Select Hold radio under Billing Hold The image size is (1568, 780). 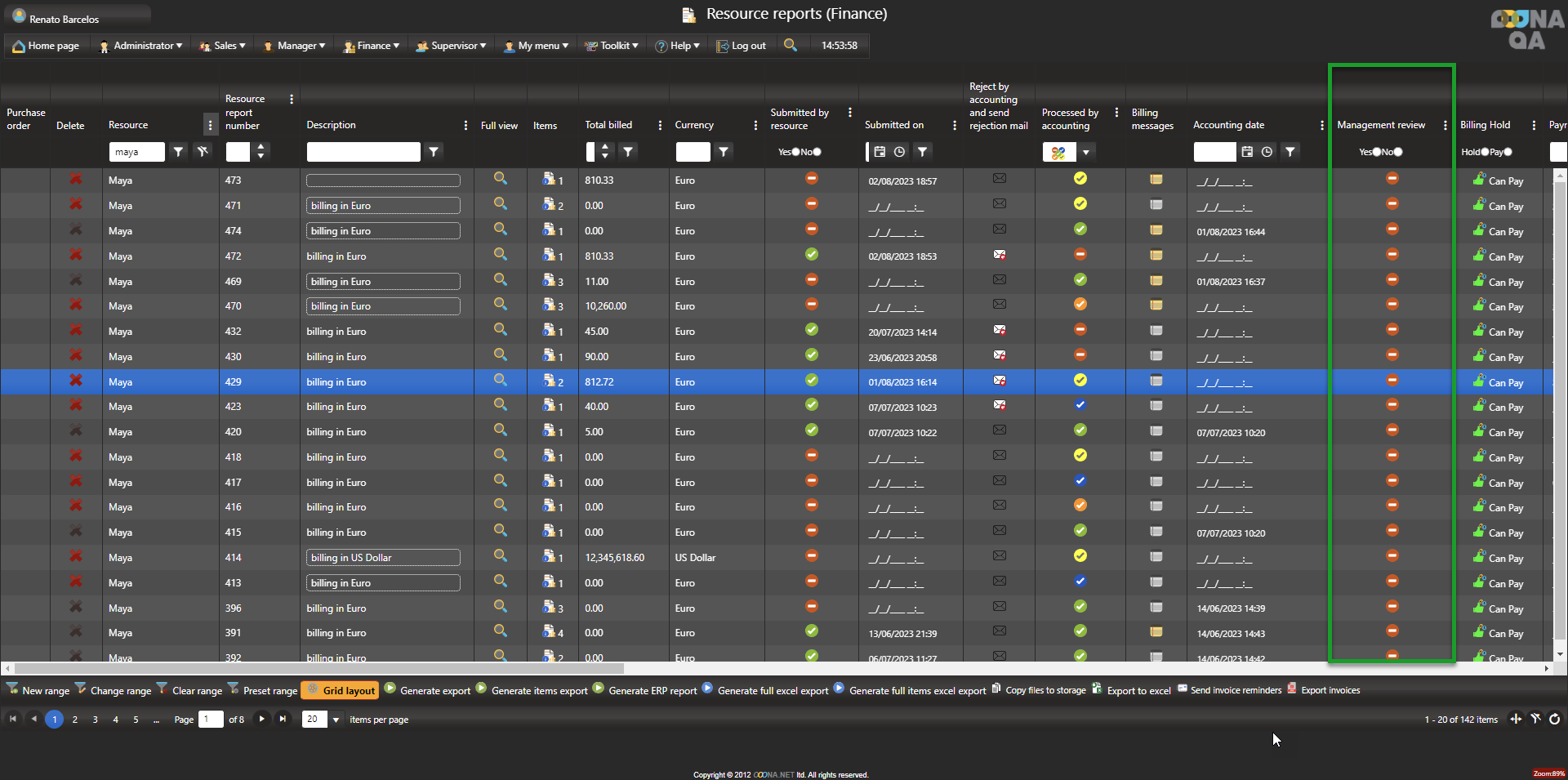pos(1485,152)
